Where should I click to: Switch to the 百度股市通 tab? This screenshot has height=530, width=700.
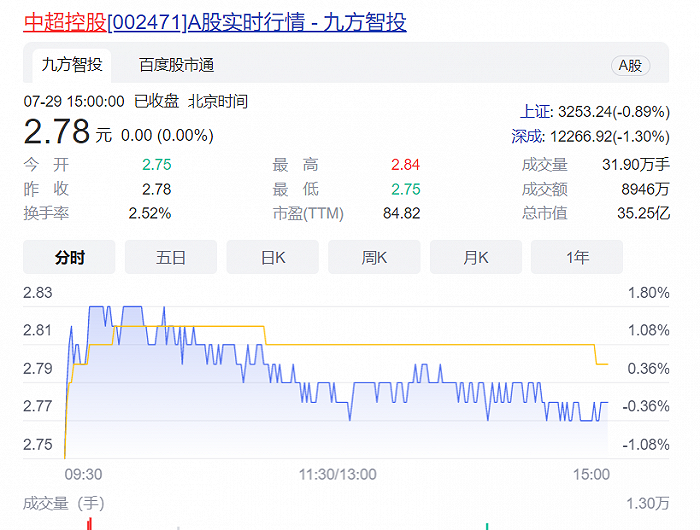click(176, 65)
